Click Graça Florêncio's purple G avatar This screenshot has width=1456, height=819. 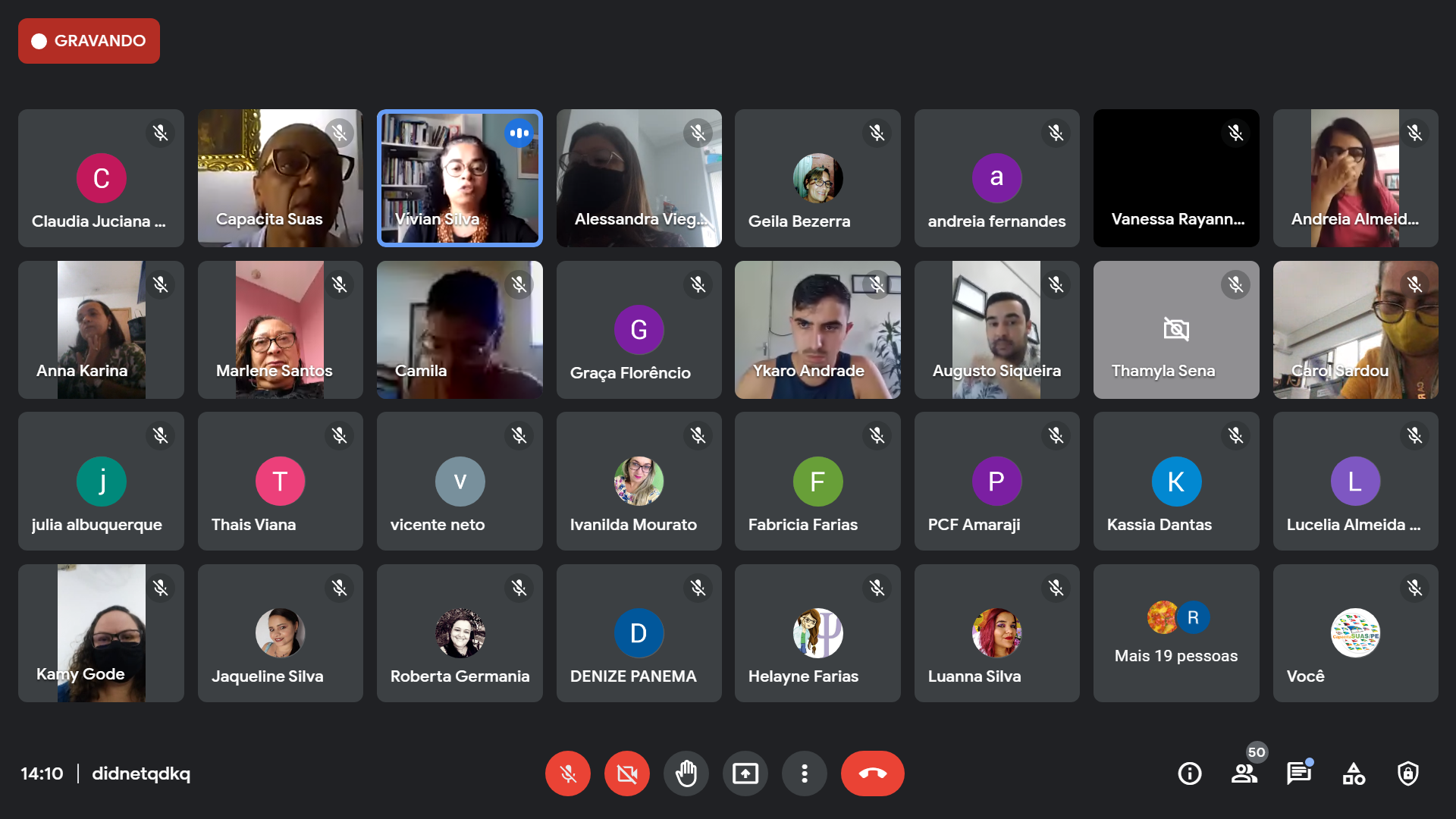point(639,330)
